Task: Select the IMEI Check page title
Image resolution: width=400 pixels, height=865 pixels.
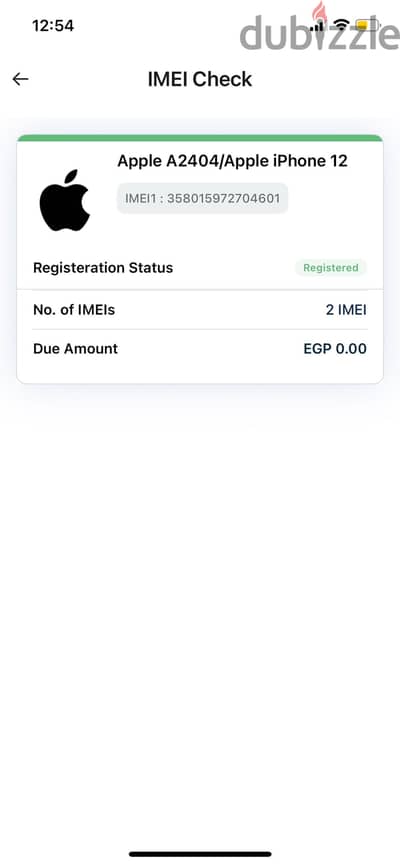Action: (200, 79)
